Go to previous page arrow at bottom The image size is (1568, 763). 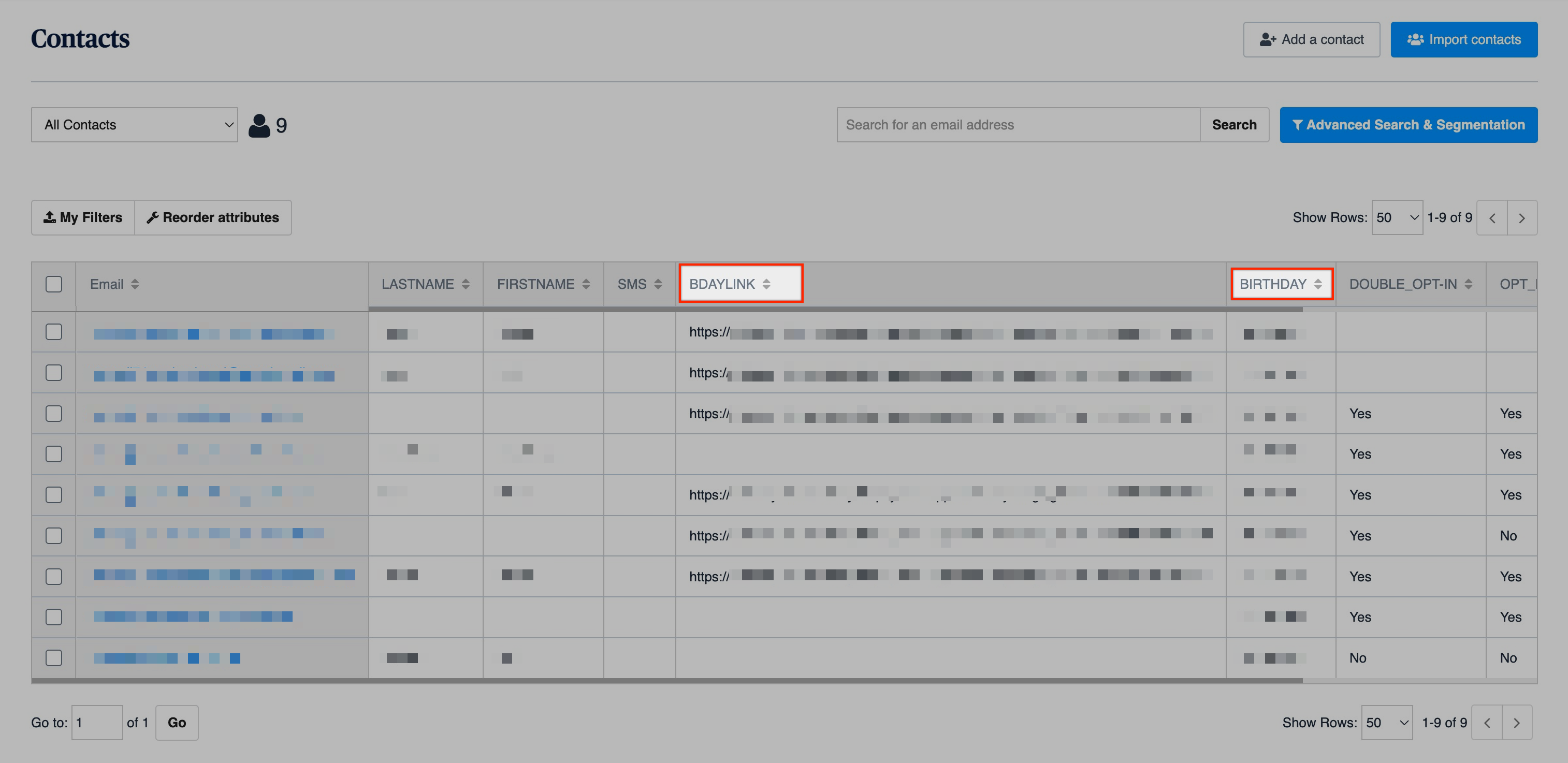pos(1486,723)
